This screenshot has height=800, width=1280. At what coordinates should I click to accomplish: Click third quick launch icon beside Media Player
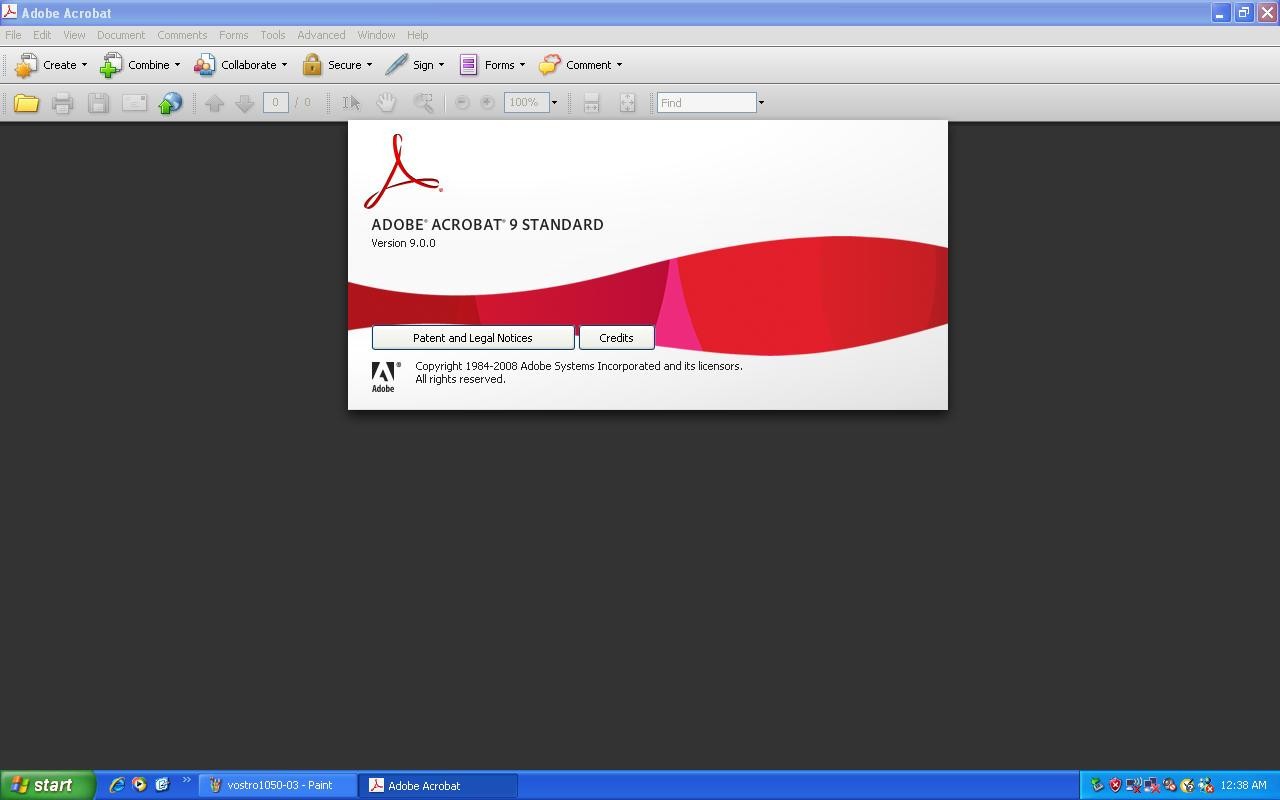(162, 785)
